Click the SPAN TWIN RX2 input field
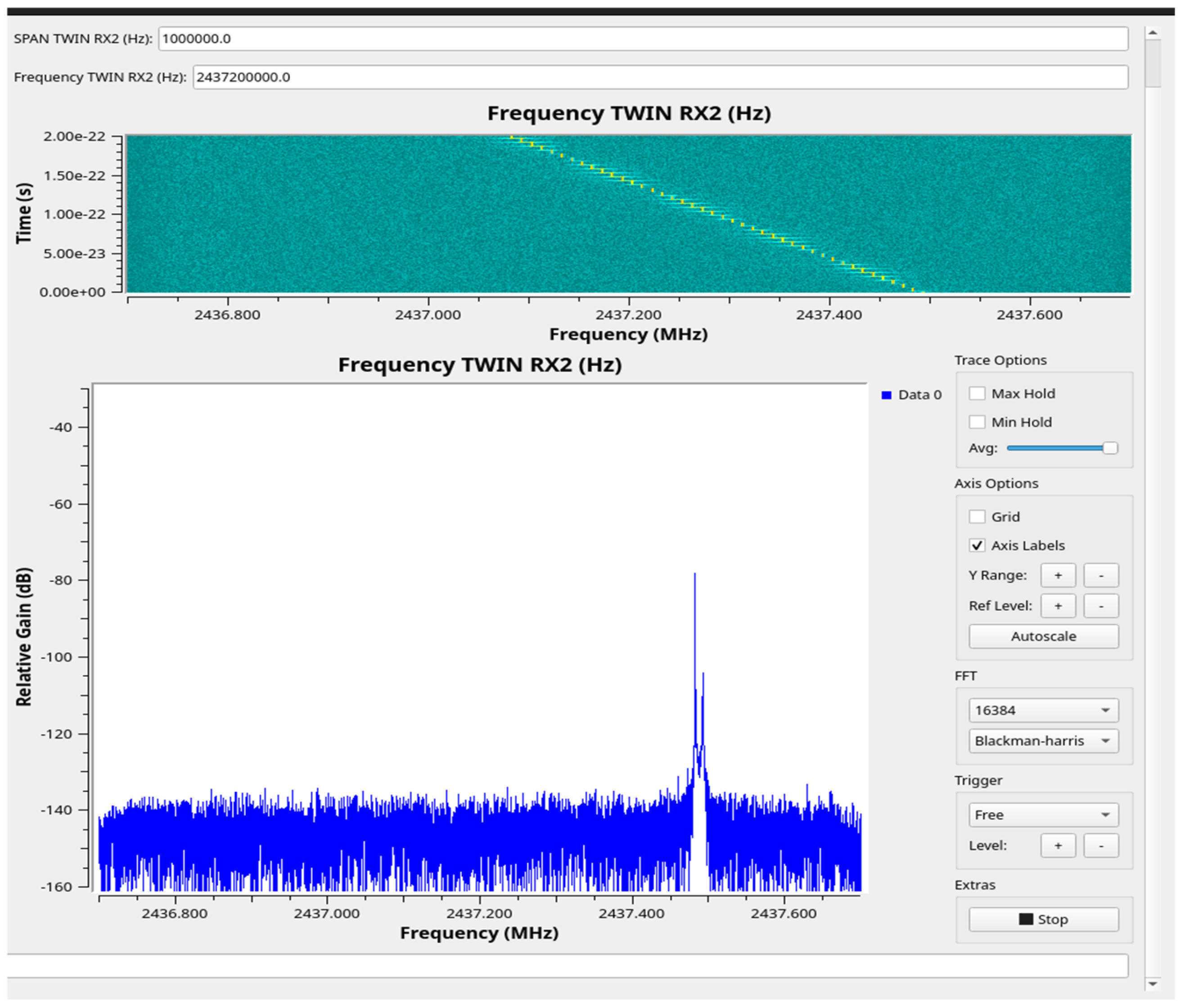The width and height of the screenshot is (1181, 1008). point(643,39)
